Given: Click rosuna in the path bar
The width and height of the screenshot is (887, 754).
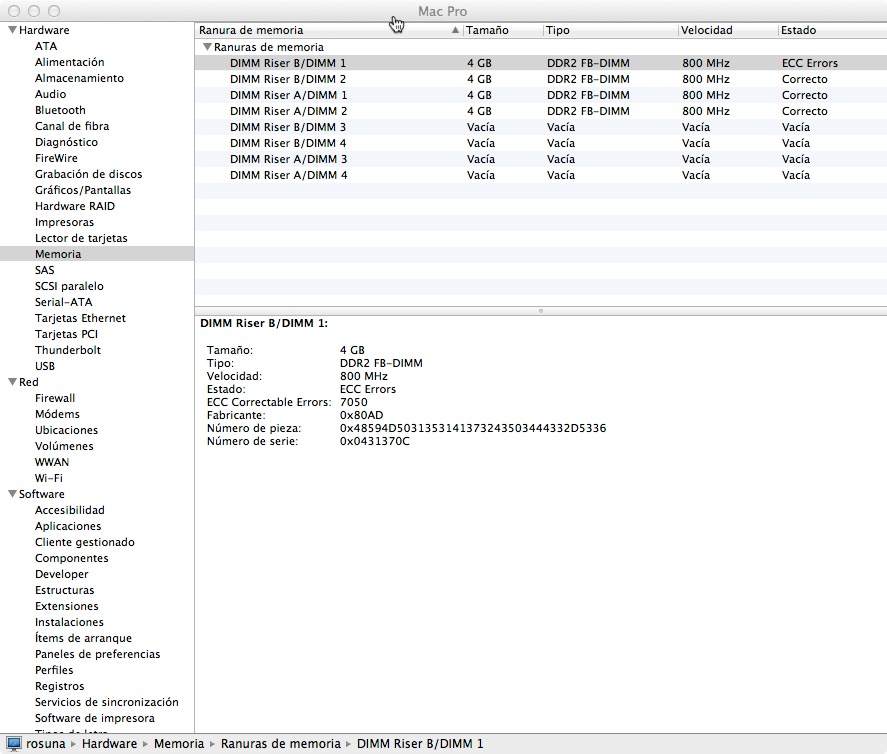Looking at the screenshot, I should [x=46, y=743].
